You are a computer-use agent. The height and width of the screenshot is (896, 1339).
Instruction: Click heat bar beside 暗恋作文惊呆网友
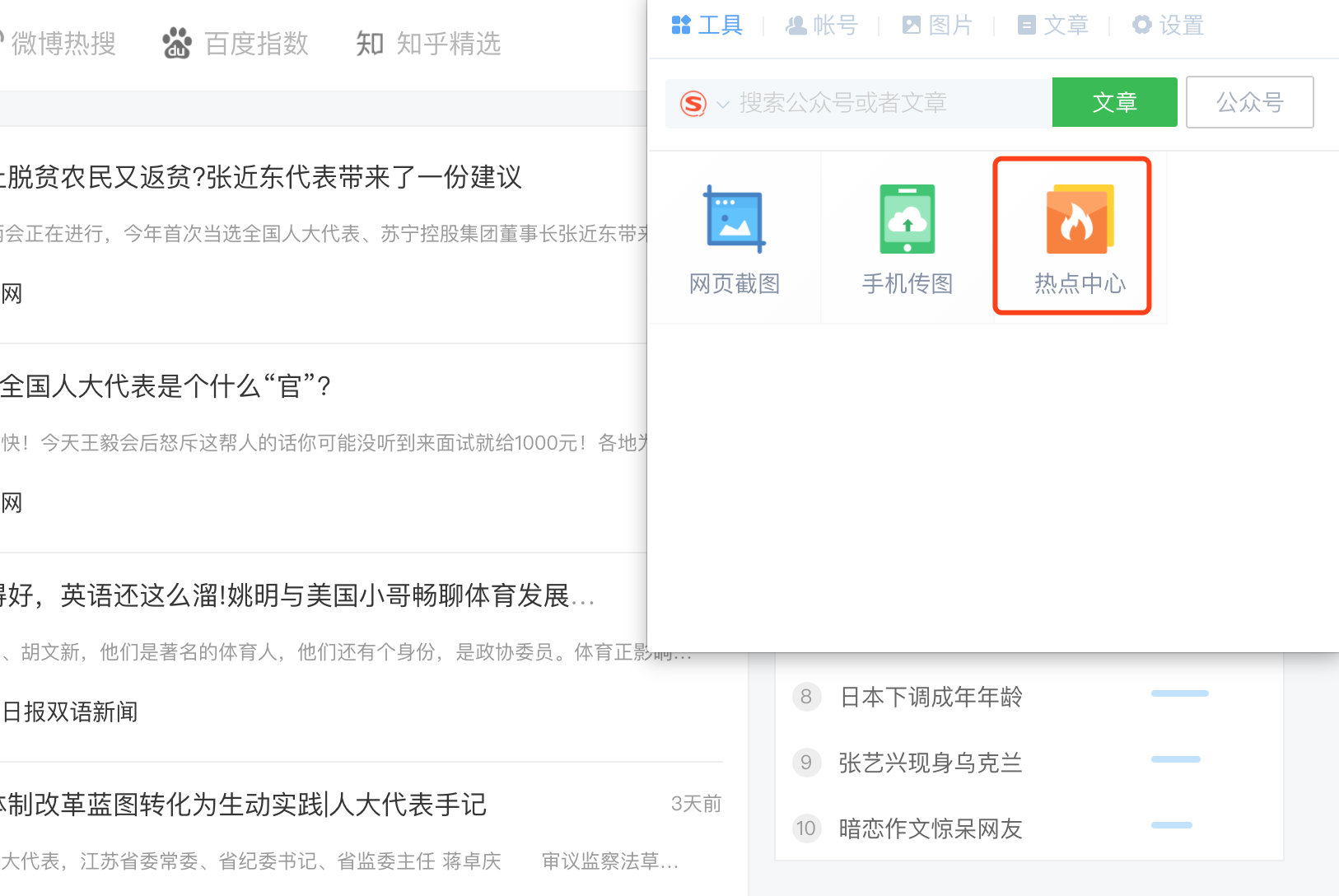[1172, 825]
